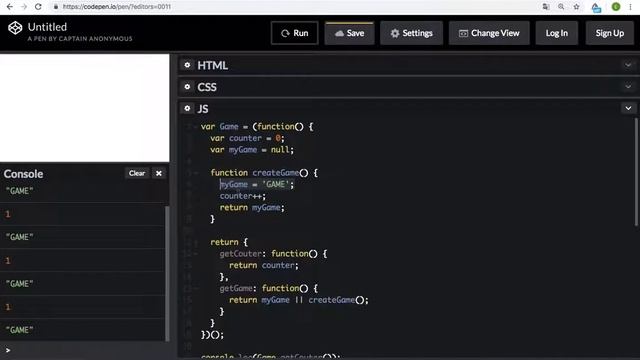The height and width of the screenshot is (360, 640).
Task: Bookmark this page with star icon
Action: 576,7
